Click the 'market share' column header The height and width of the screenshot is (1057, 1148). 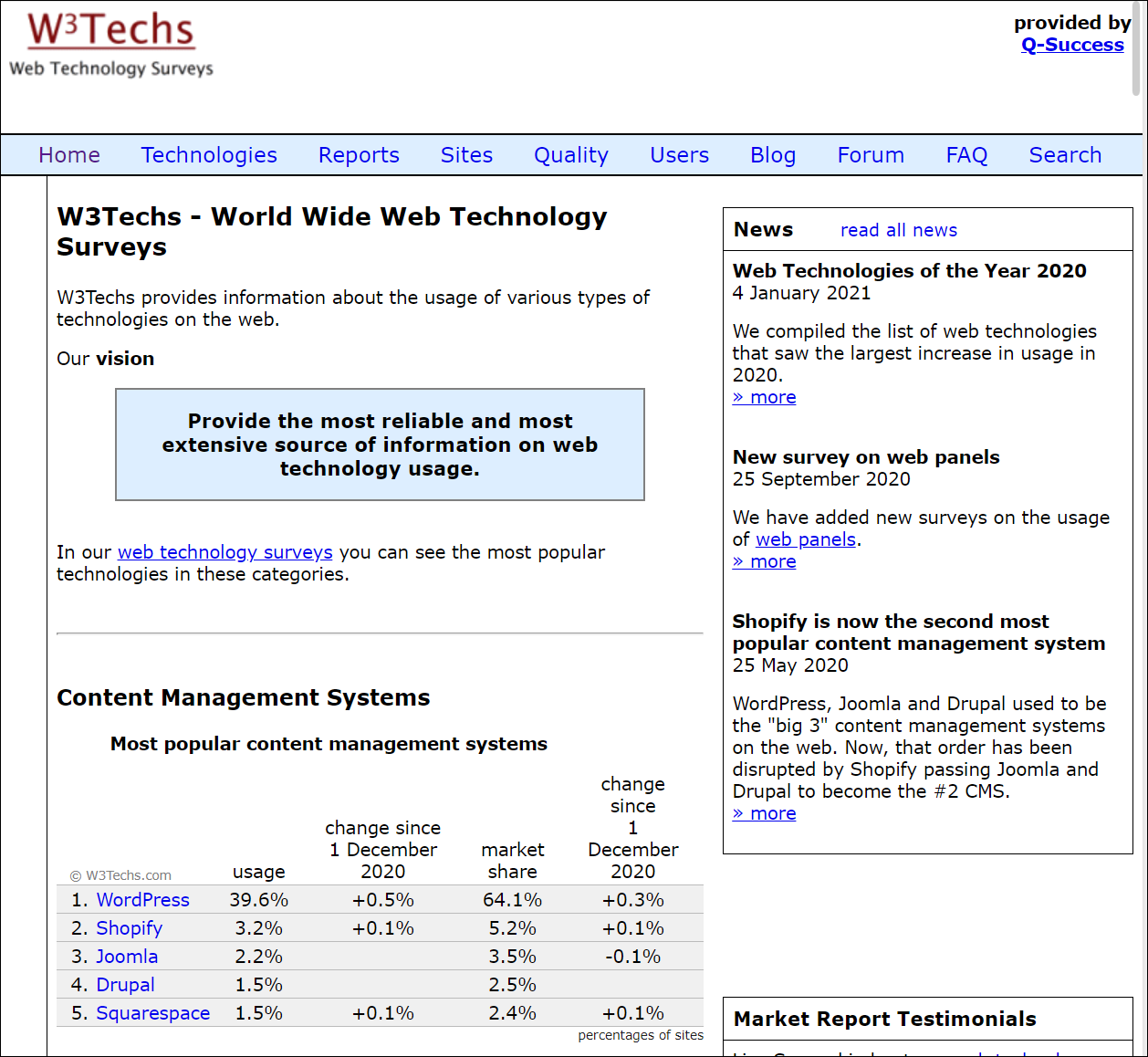(513, 861)
